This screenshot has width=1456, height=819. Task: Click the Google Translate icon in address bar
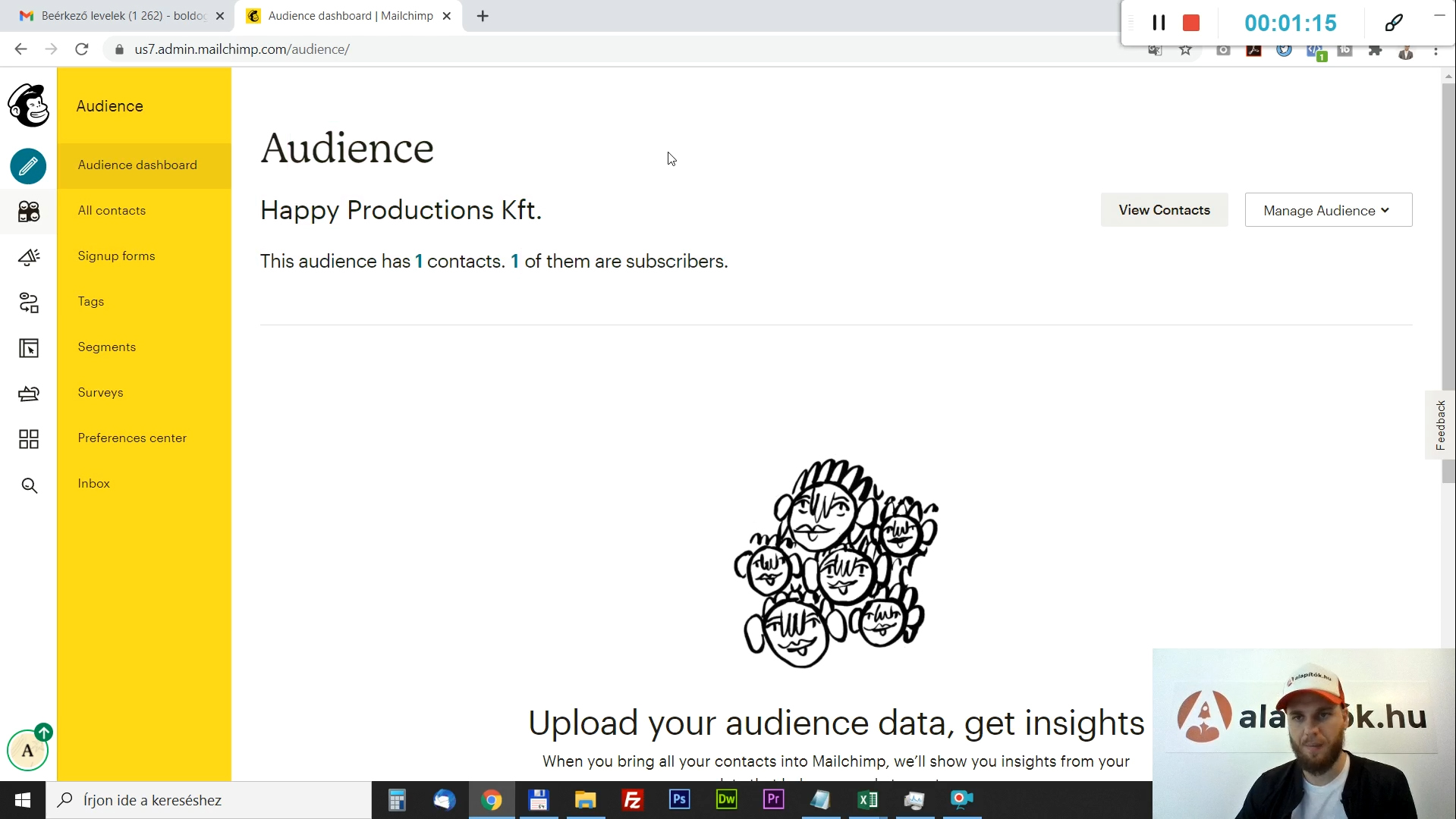tap(1155, 50)
